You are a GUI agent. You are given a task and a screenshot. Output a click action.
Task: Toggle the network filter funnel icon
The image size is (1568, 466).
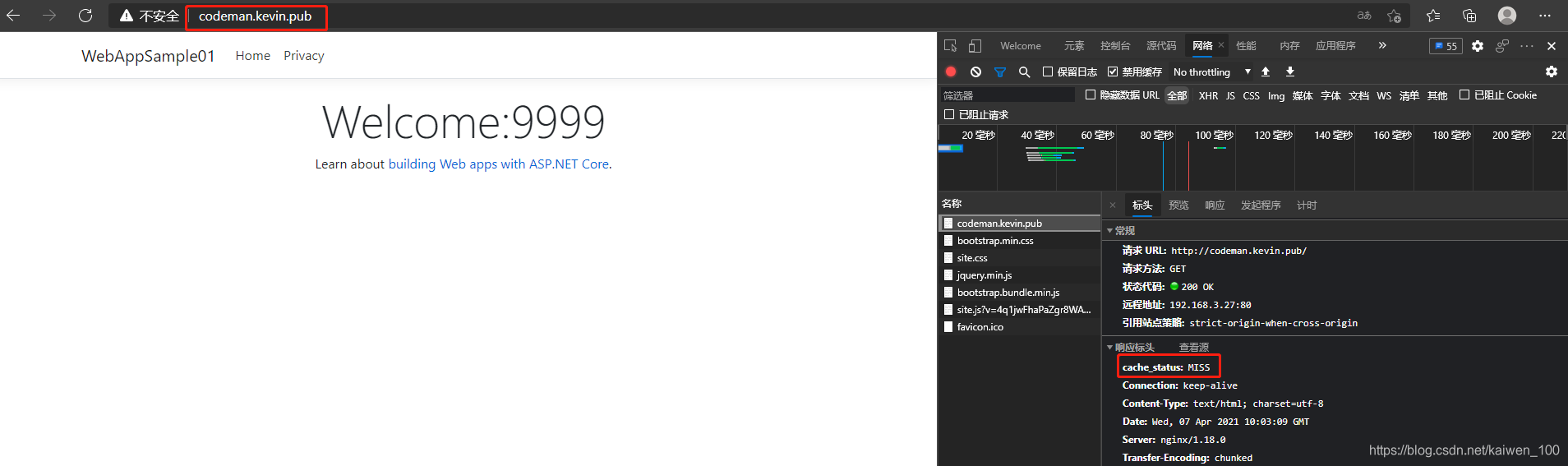tap(1000, 72)
